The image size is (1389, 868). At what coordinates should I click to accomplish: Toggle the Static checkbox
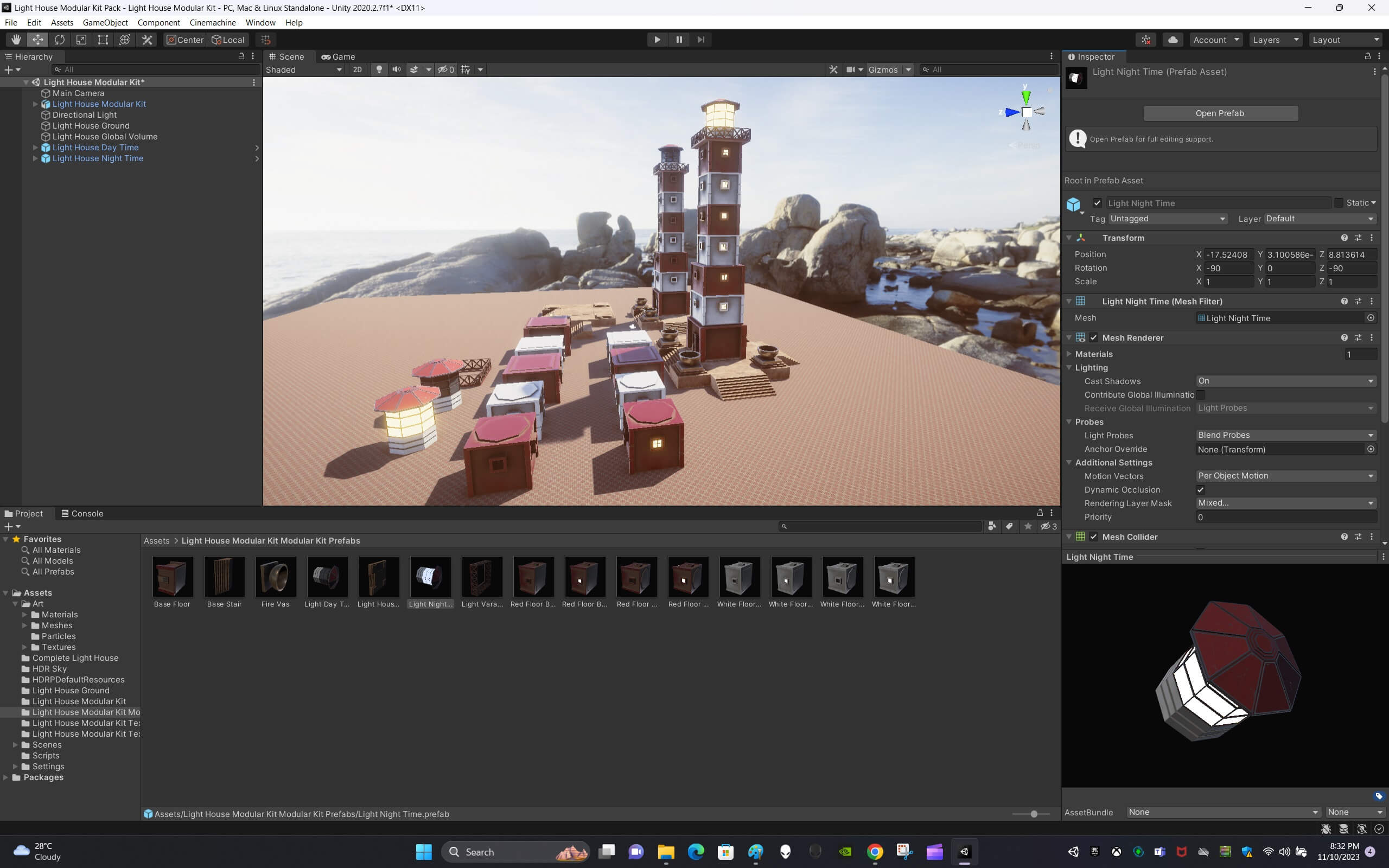tap(1339, 203)
